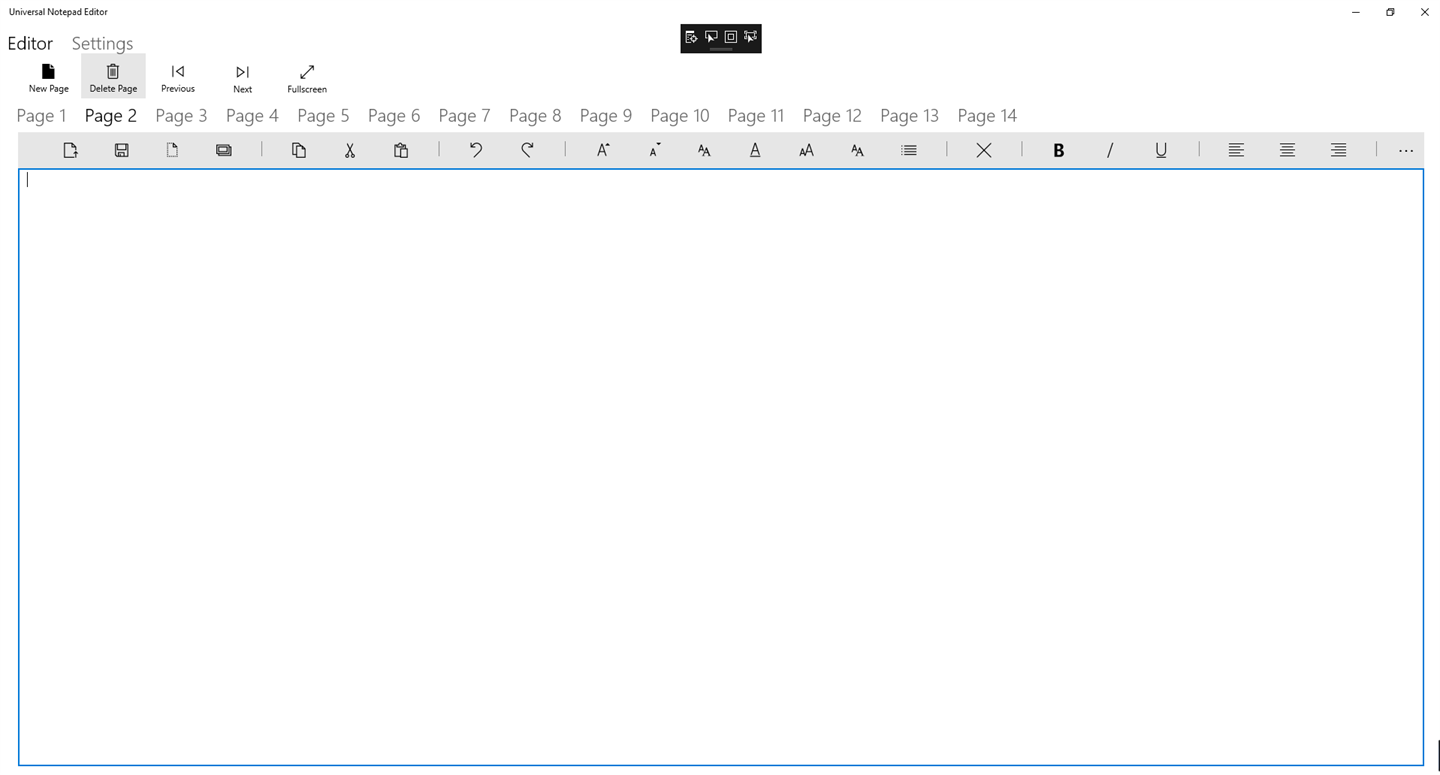1440x775 pixels.
Task: Open Page 12
Action: [832, 116]
